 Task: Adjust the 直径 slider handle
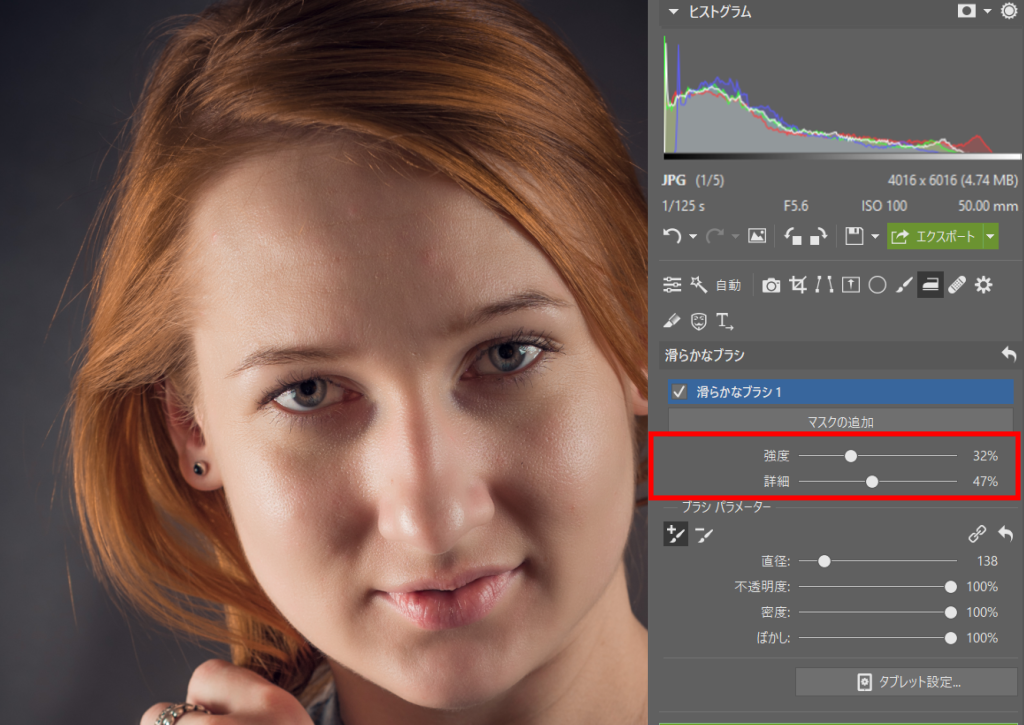[824, 561]
